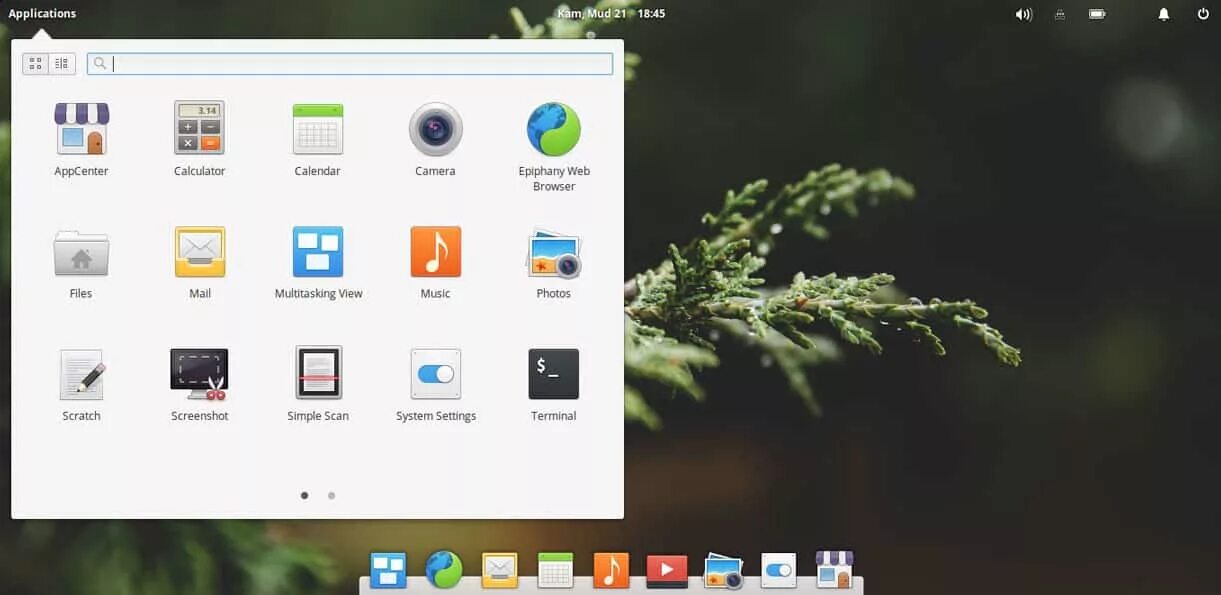Open the date and time indicator
Image resolution: width=1221 pixels, height=595 pixels.
click(611, 14)
